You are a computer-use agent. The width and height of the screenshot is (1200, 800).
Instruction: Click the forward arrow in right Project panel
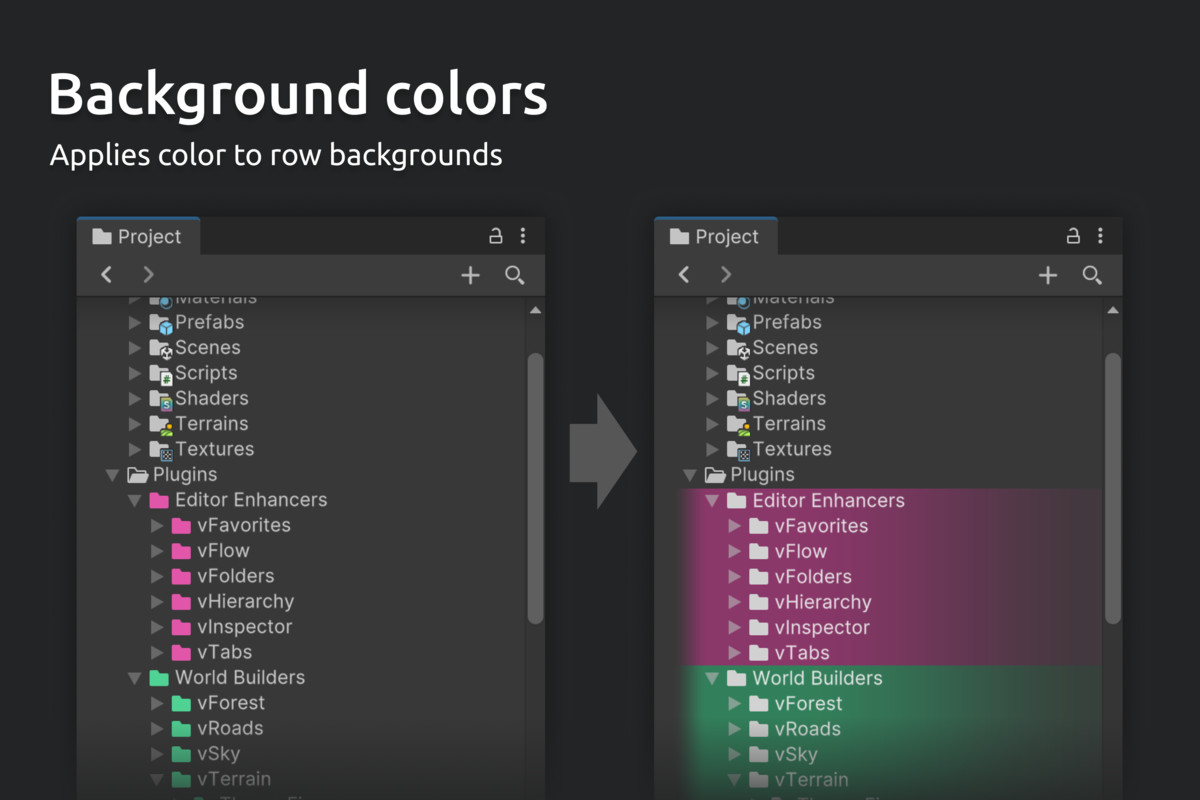(x=726, y=275)
